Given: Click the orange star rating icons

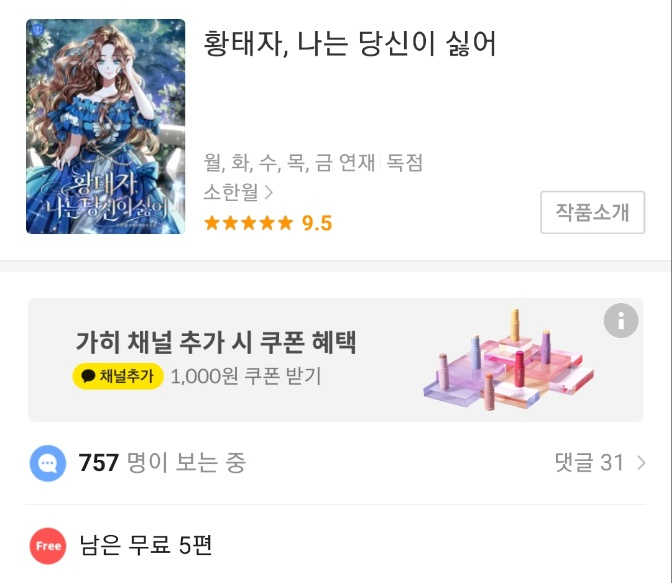Looking at the screenshot, I should point(248,222).
